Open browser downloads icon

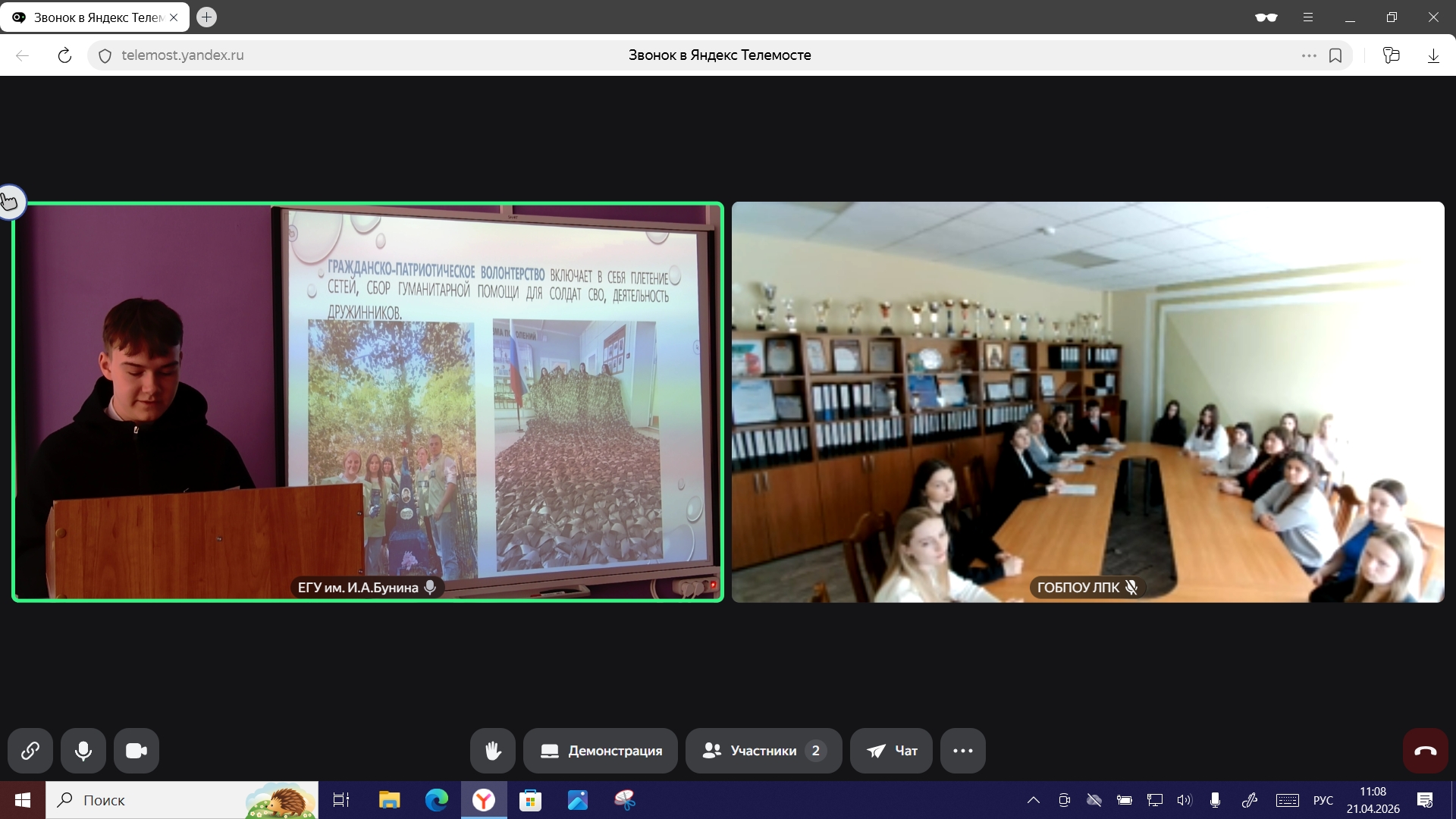(1433, 55)
